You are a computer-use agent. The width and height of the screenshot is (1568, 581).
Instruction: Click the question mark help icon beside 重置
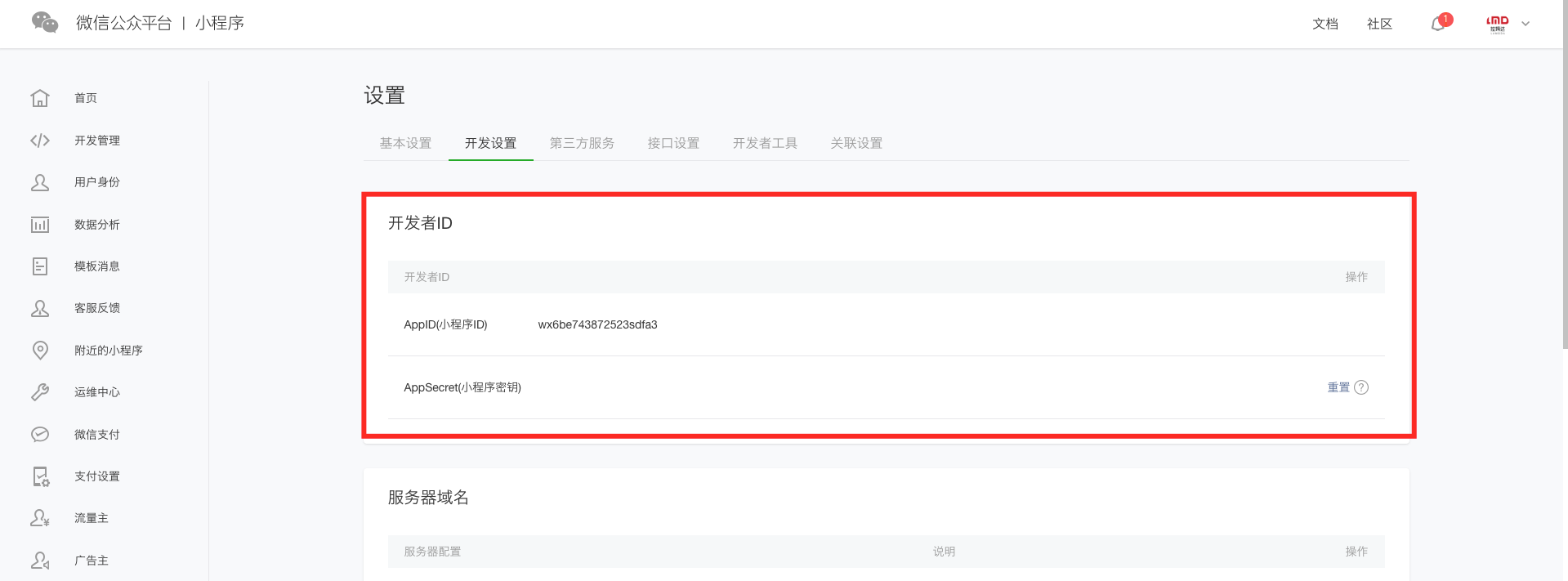click(1361, 387)
